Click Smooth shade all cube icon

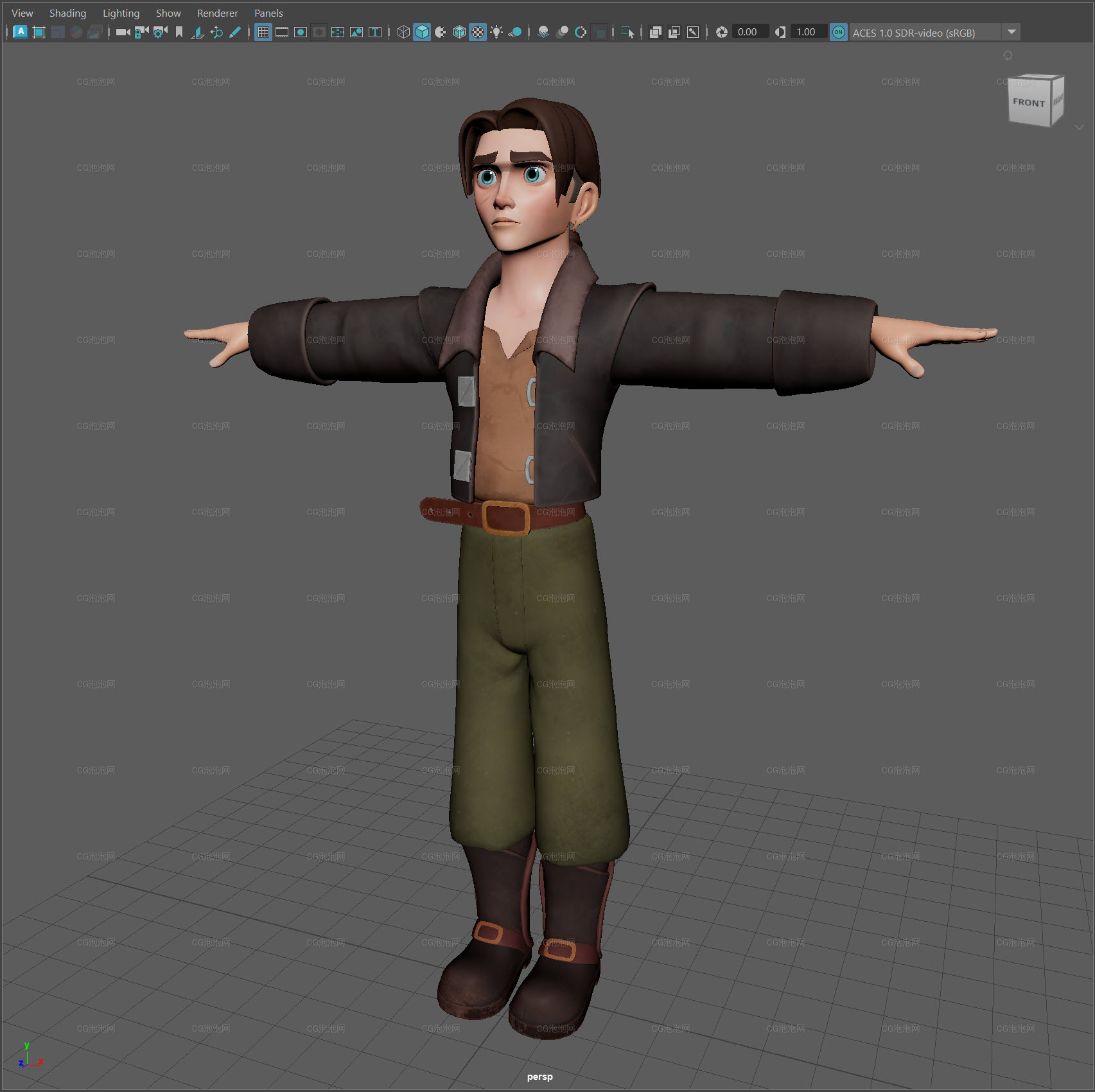pos(422,32)
